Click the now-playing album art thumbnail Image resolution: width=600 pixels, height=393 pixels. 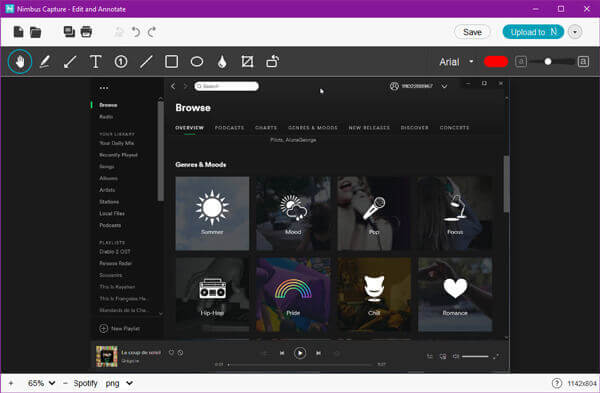click(x=106, y=356)
